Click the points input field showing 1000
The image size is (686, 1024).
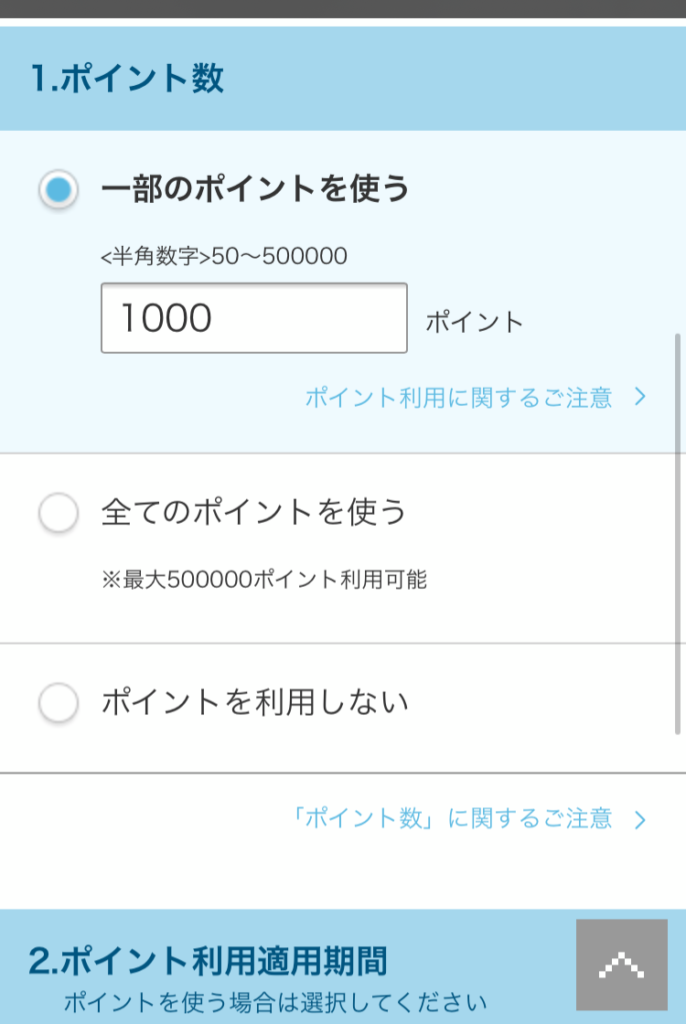pos(254,318)
